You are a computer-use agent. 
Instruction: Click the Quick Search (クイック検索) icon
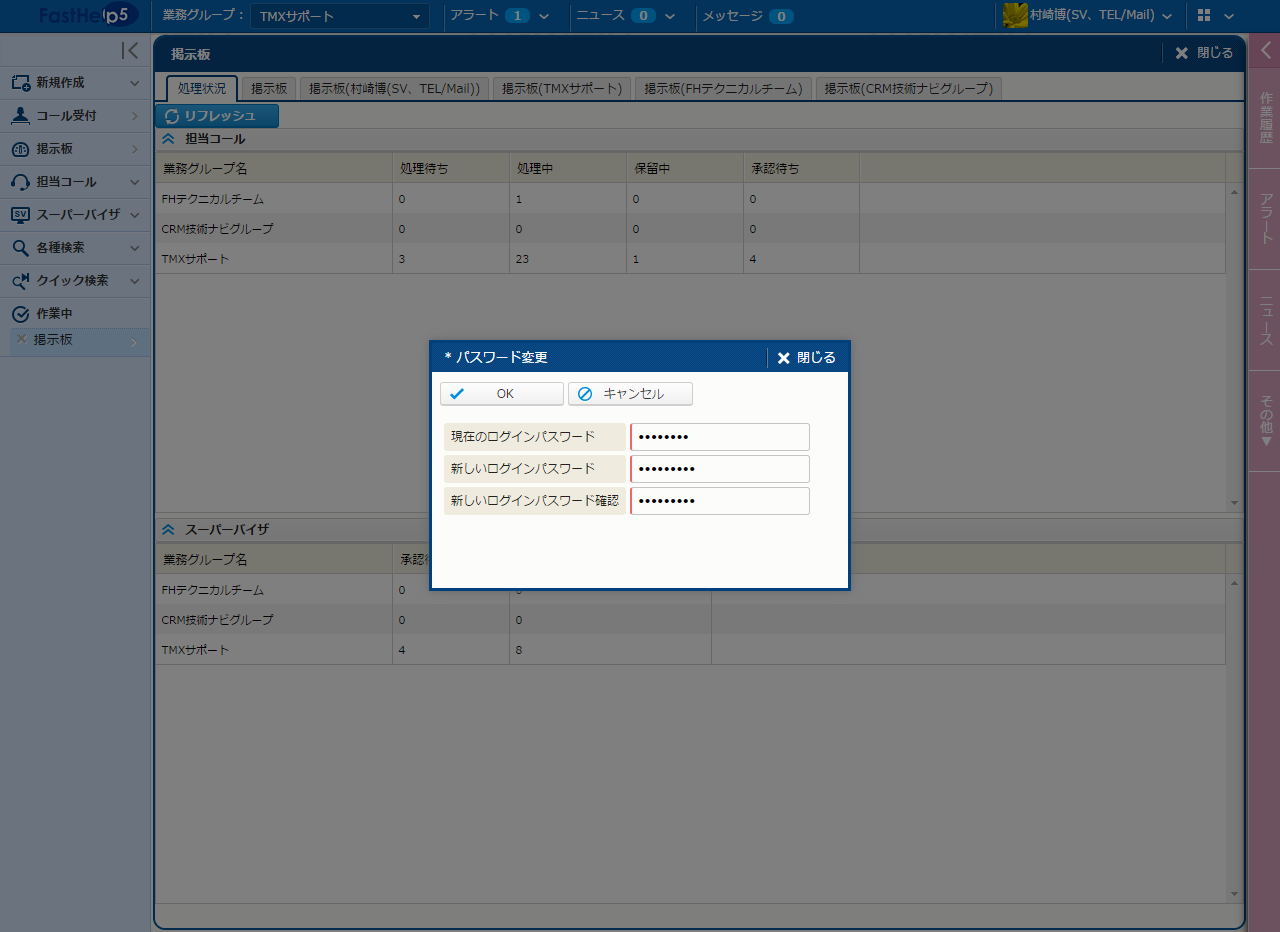coord(20,281)
